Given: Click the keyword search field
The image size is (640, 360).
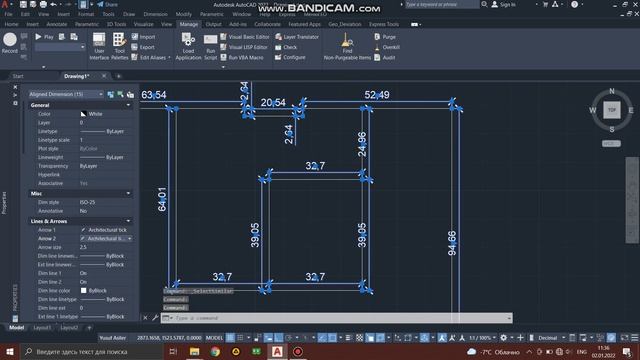Looking at the screenshot, I should pos(441,4).
